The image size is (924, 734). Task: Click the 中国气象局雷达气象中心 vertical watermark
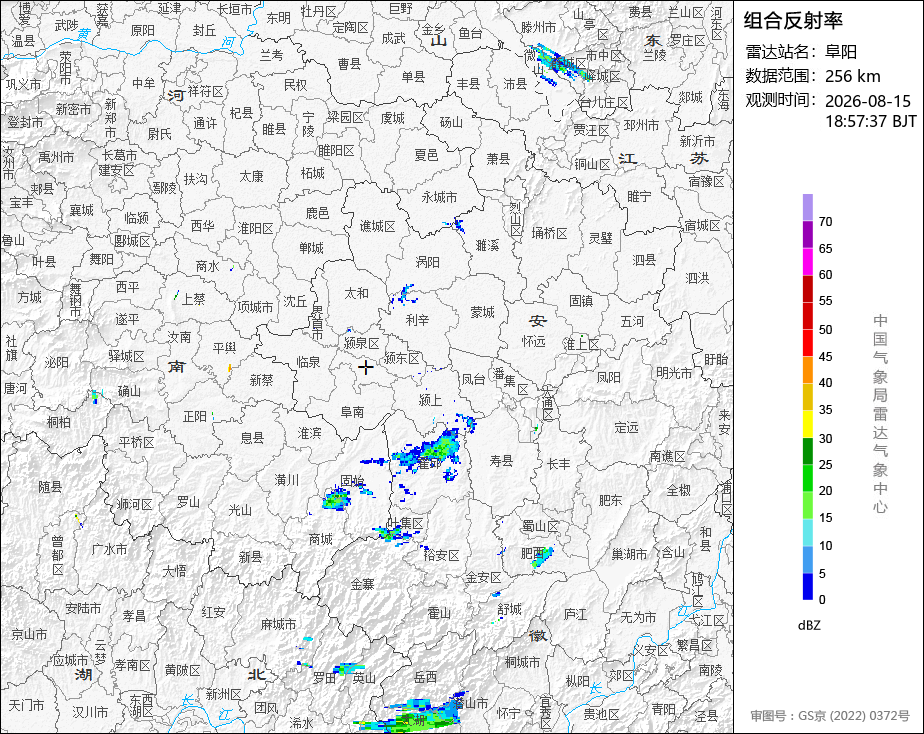(880, 414)
